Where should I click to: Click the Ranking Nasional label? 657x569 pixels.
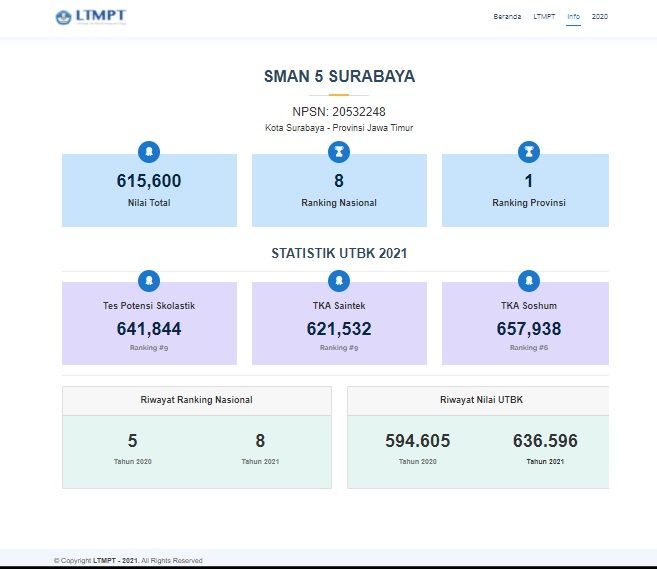[339, 203]
